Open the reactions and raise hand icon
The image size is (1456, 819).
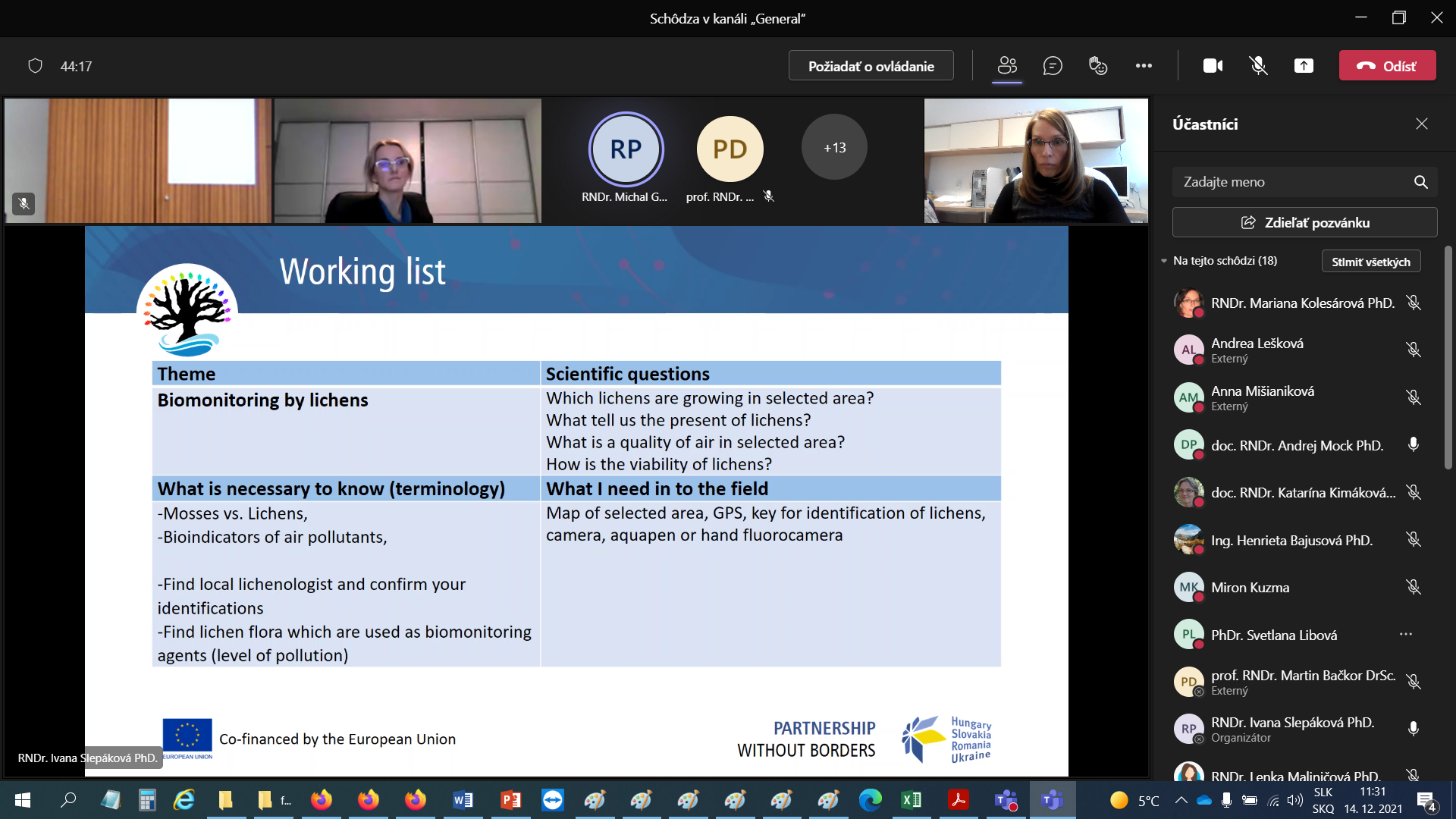(1097, 66)
